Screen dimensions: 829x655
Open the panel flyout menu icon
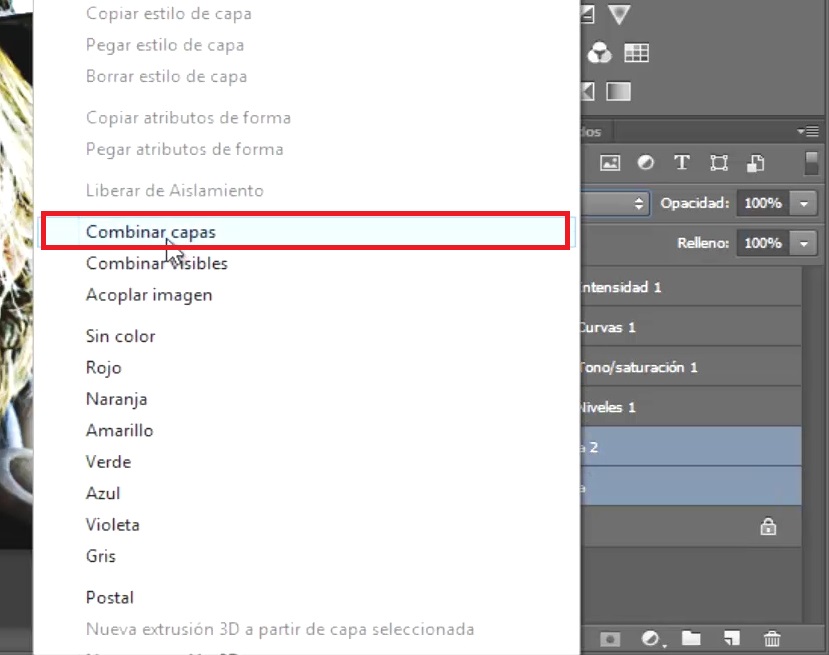pos(808,131)
